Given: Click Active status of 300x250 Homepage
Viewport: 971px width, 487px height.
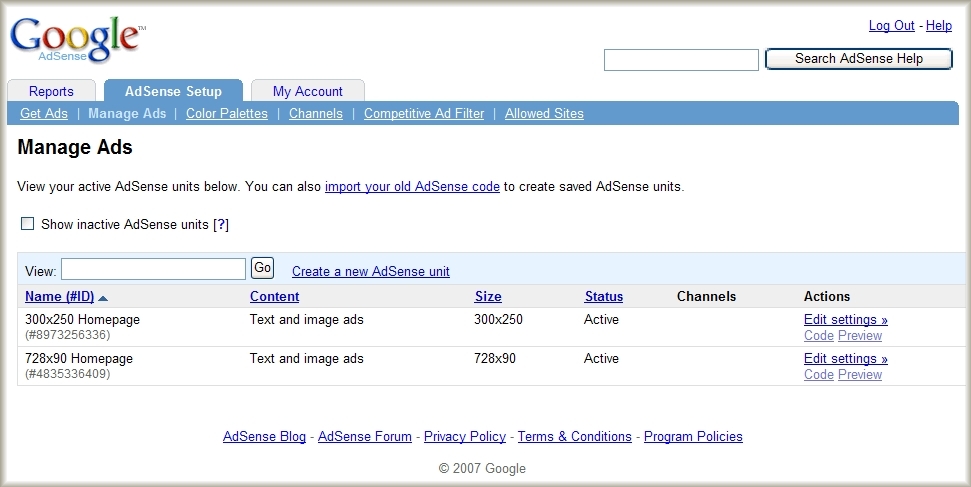Looking at the screenshot, I should pos(601,320).
